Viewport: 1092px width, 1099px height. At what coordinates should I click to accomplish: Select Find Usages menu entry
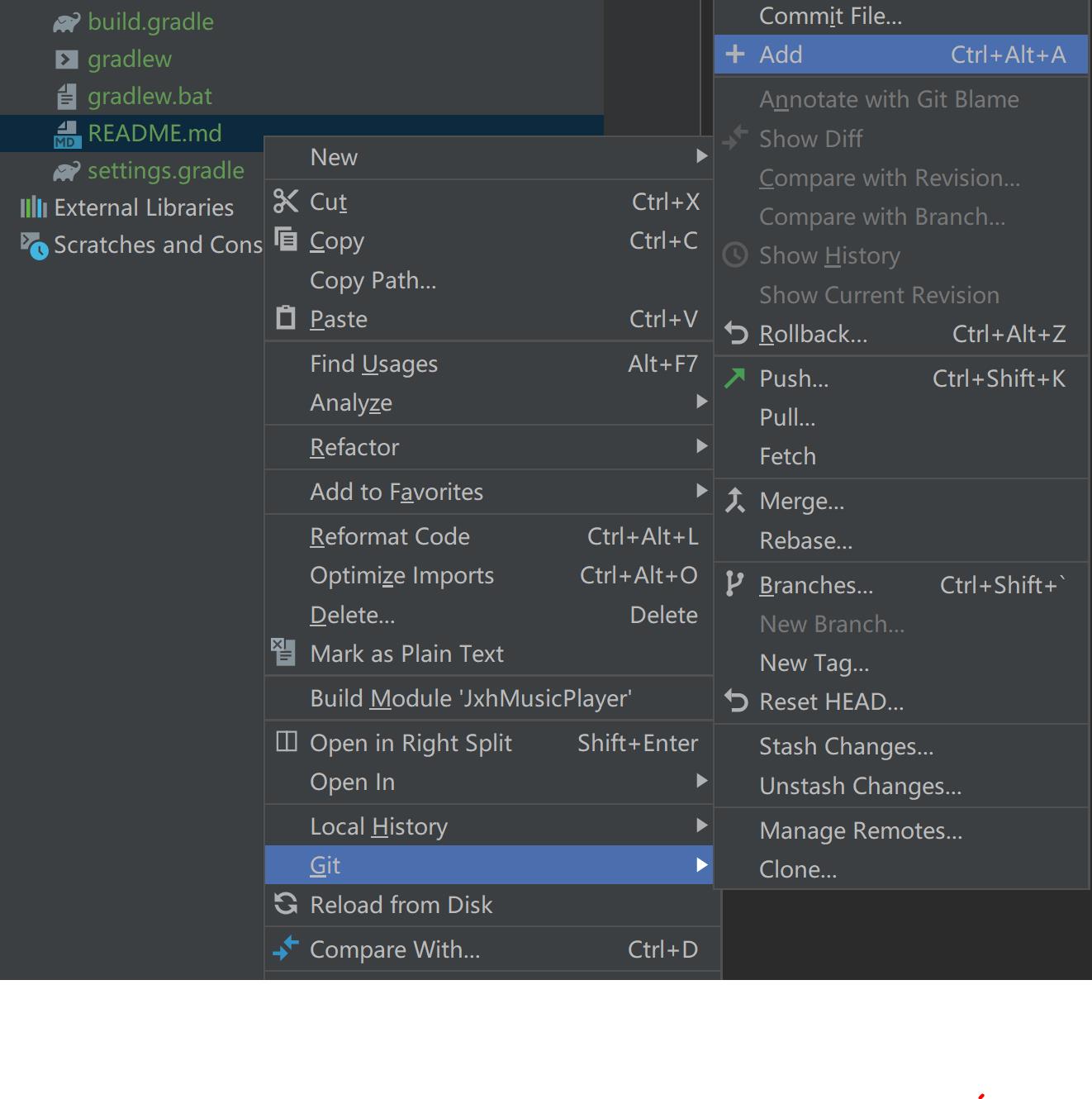click(x=489, y=364)
